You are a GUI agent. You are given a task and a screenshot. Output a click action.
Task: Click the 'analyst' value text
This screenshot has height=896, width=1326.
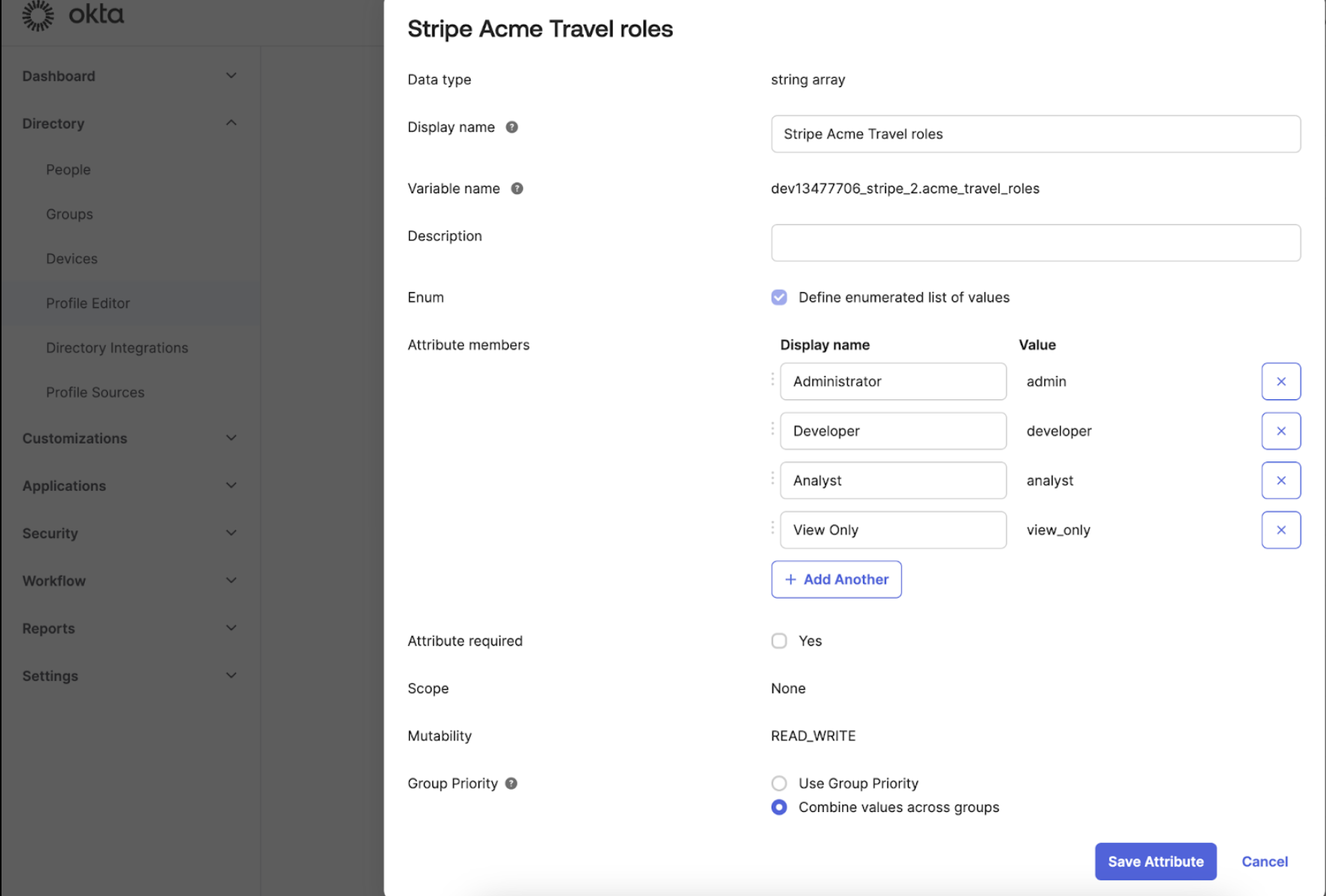(1050, 481)
